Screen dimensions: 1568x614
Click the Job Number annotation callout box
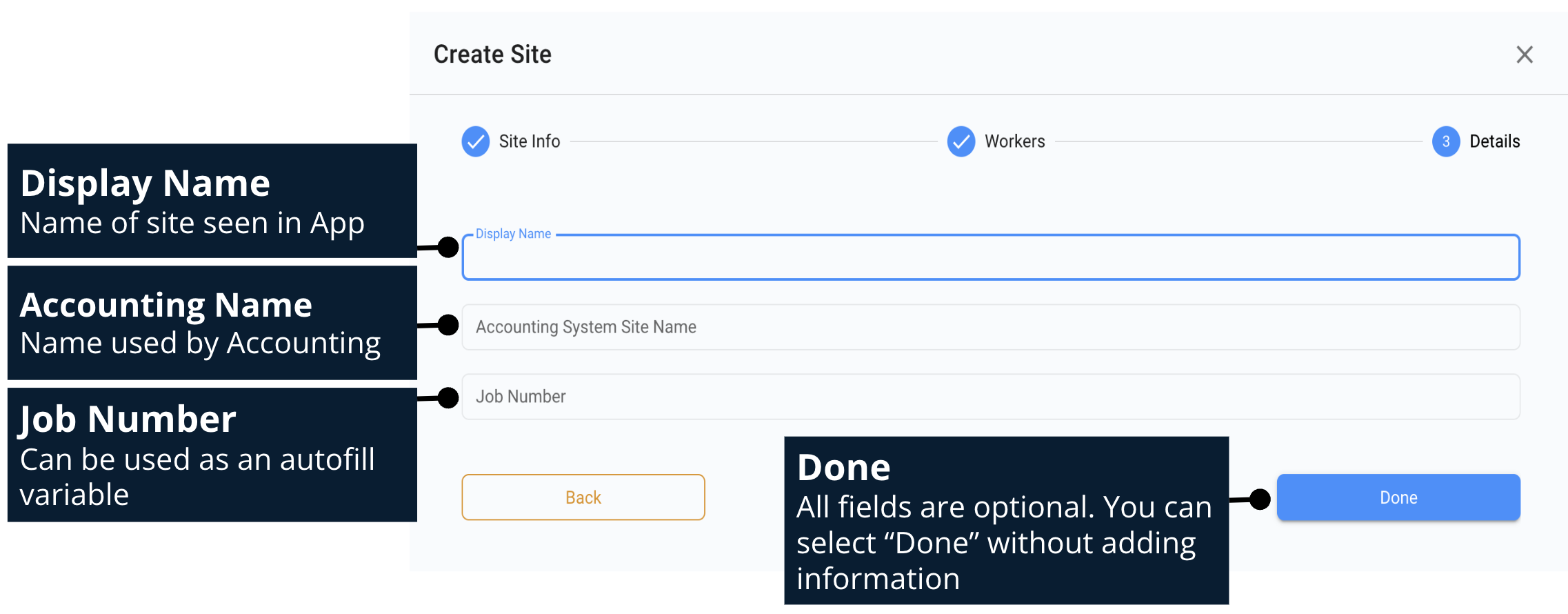pyautogui.click(x=212, y=455)
